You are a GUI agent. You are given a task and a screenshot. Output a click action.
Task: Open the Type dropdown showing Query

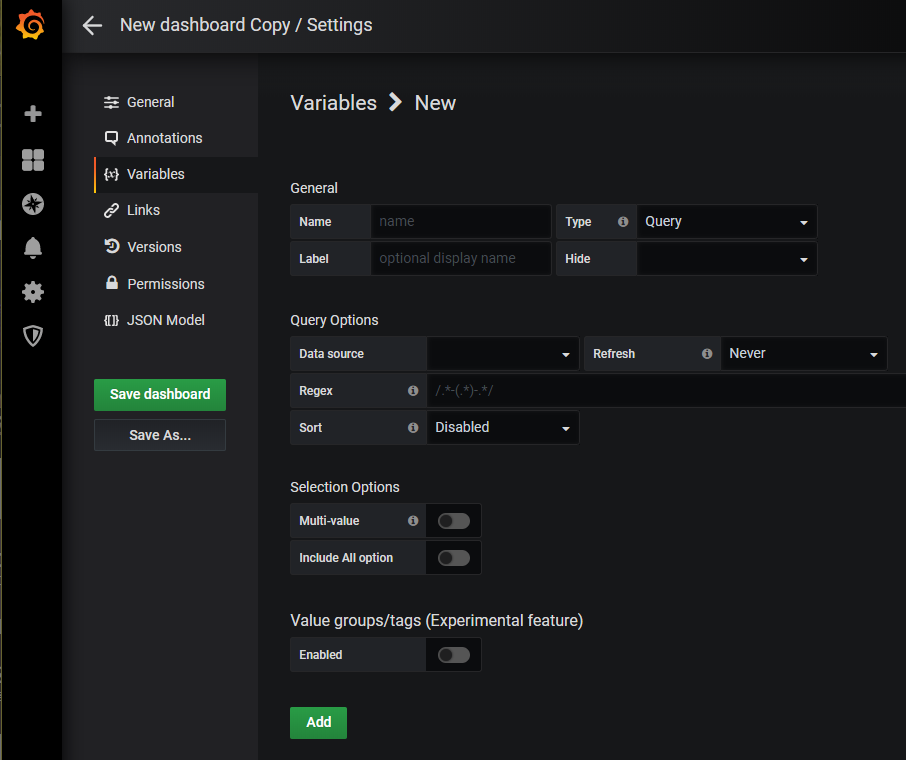point(726,221)
